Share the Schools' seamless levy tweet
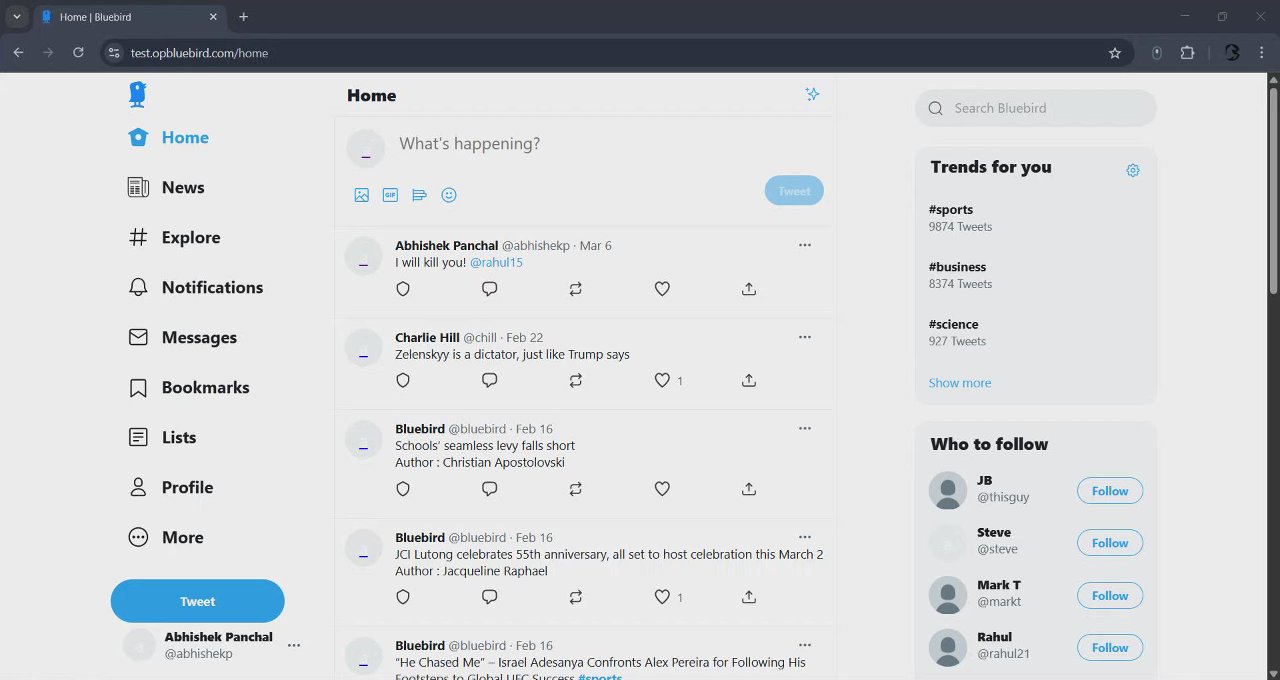This screenshot has height=680, width=1280. tap(749, 489)
